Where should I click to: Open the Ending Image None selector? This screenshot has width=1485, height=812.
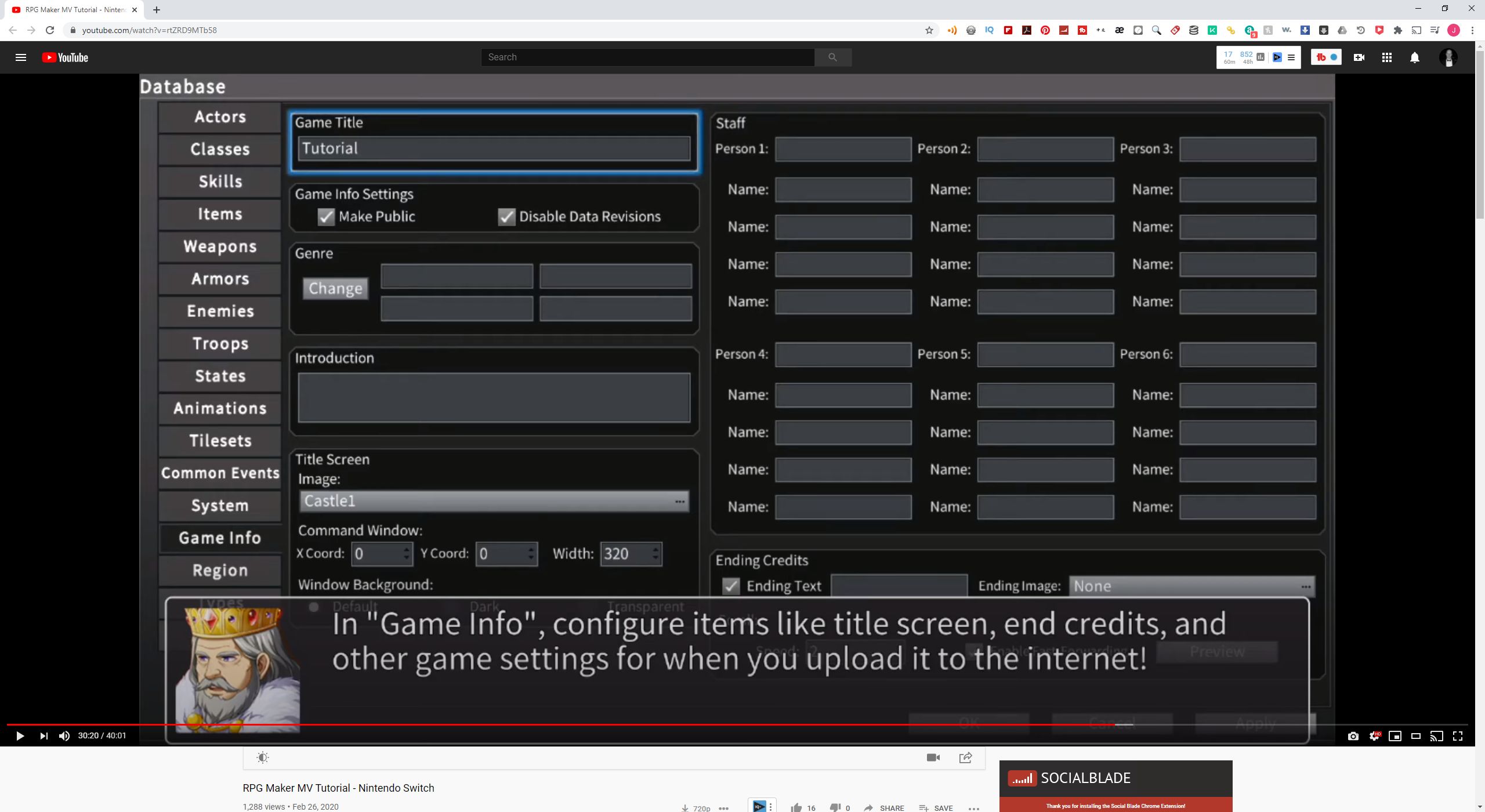pyautogui.click(x=1192, y=586)
